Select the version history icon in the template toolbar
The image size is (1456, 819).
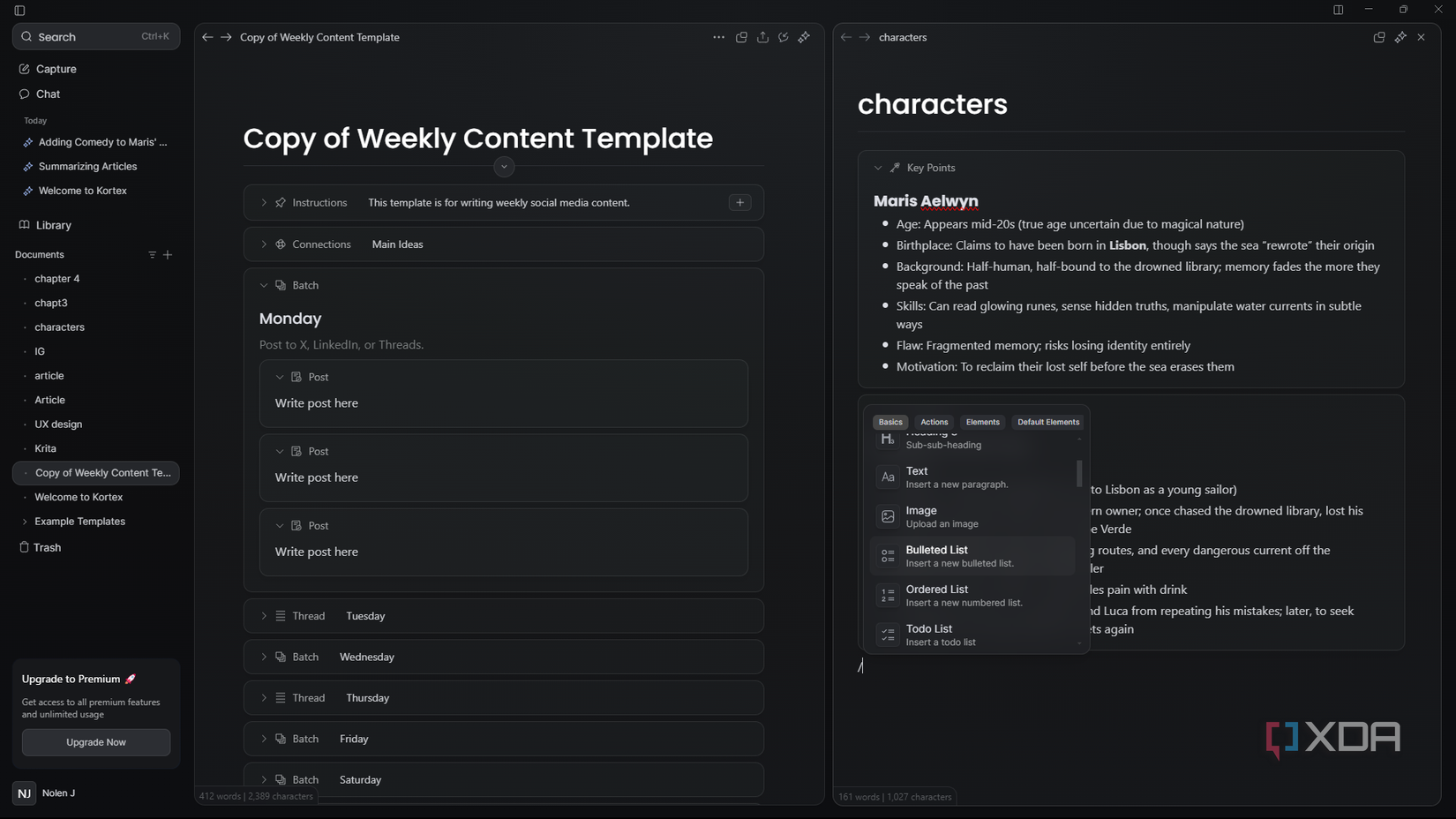pyautogui.click(x=783, y=37)
